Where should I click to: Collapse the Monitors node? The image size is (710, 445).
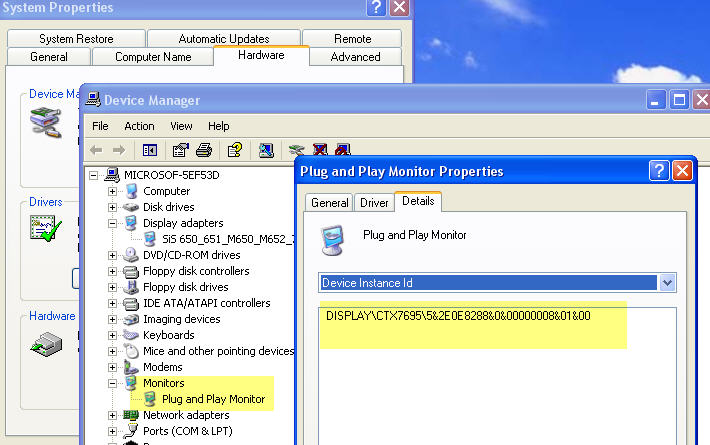point(112,383)
